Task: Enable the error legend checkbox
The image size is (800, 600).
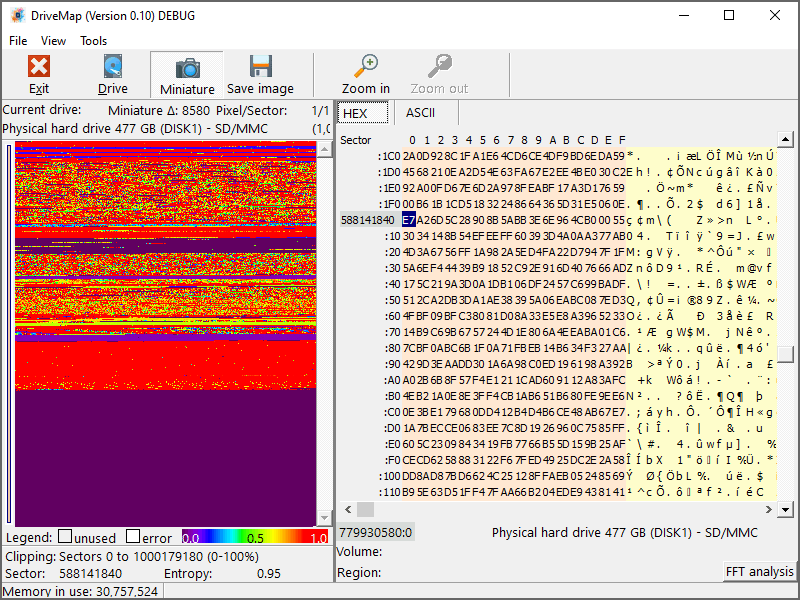Action: click(x=134, y=537)
